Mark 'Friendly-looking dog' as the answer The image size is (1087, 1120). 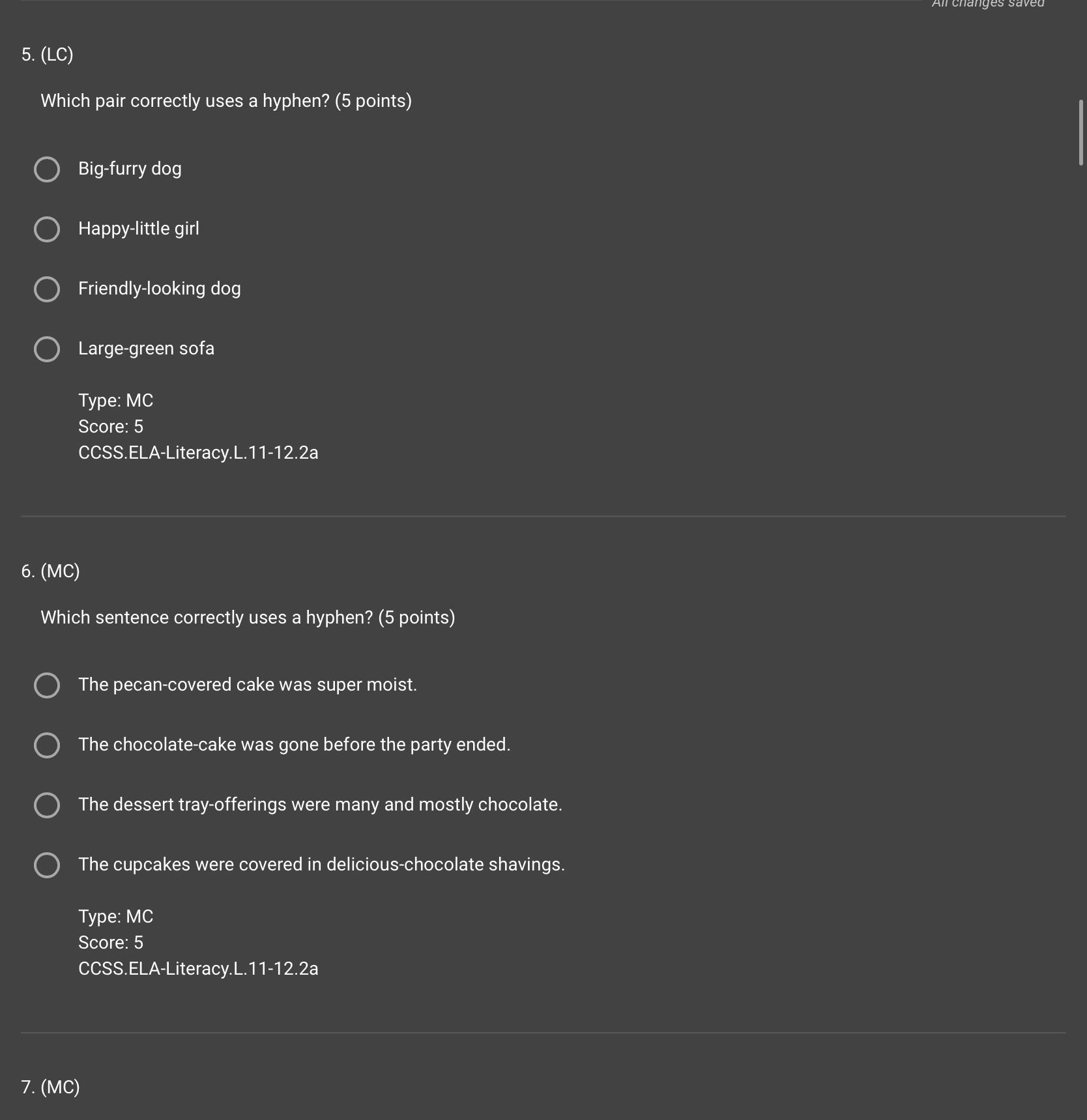click(47, 289)
